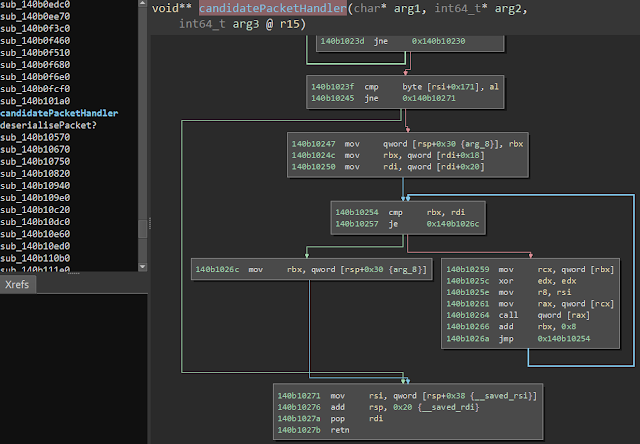The width and height of the screenshot is (640, 444).
Task: Click function list scrollbar up arrow
Action: pos(142,3)
